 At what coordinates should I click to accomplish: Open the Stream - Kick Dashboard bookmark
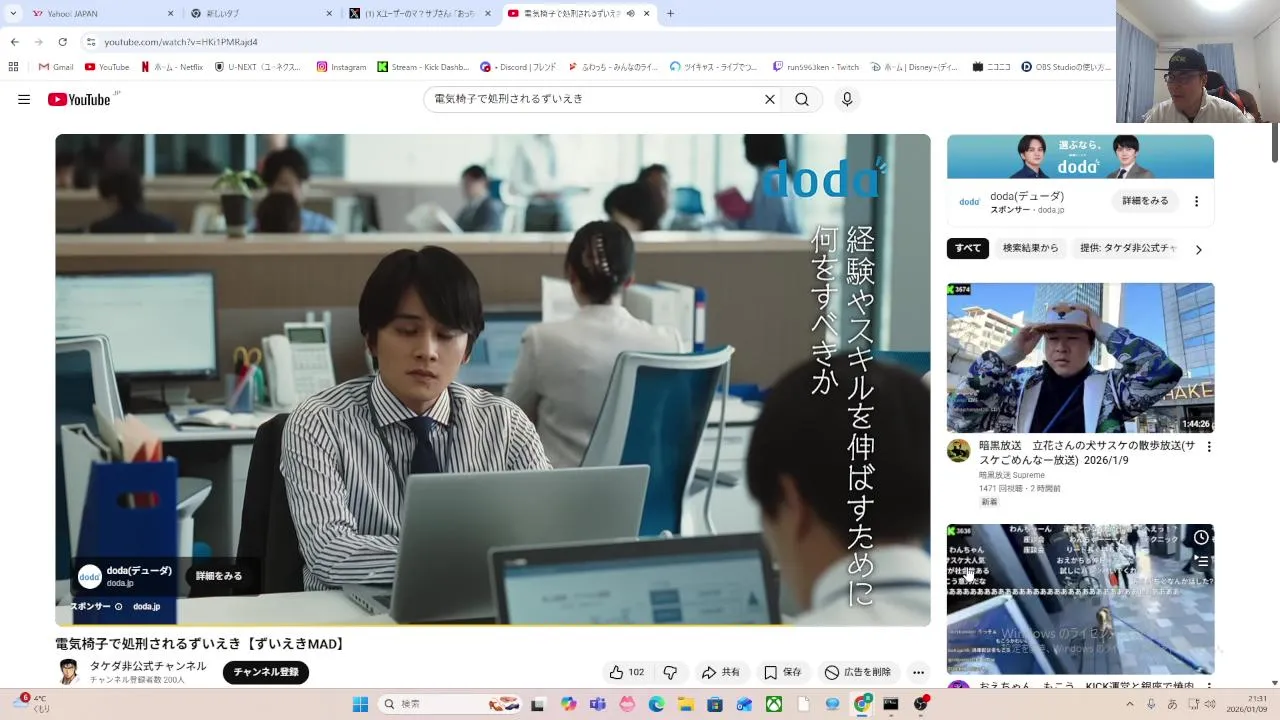423,67
